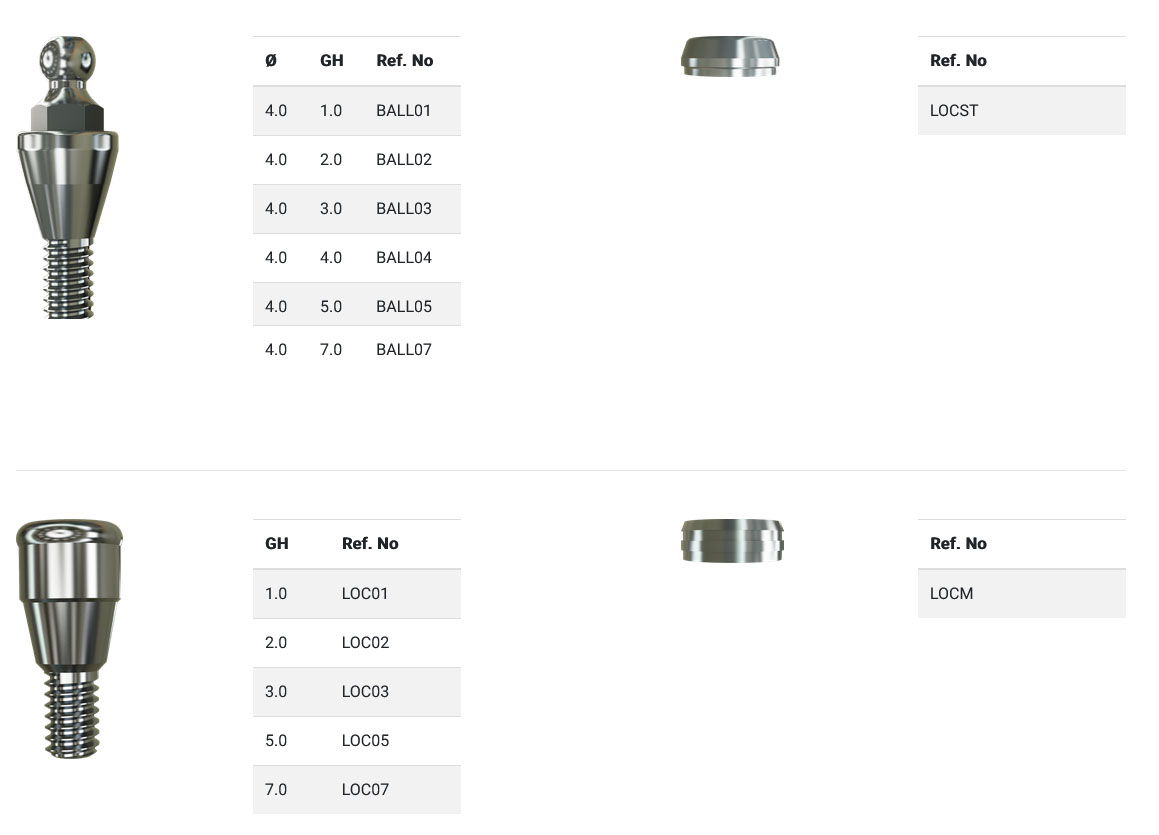This screenshot has height=835, width=1159.
Task: Select the BALL07 reference row
Action: point(356,350)
